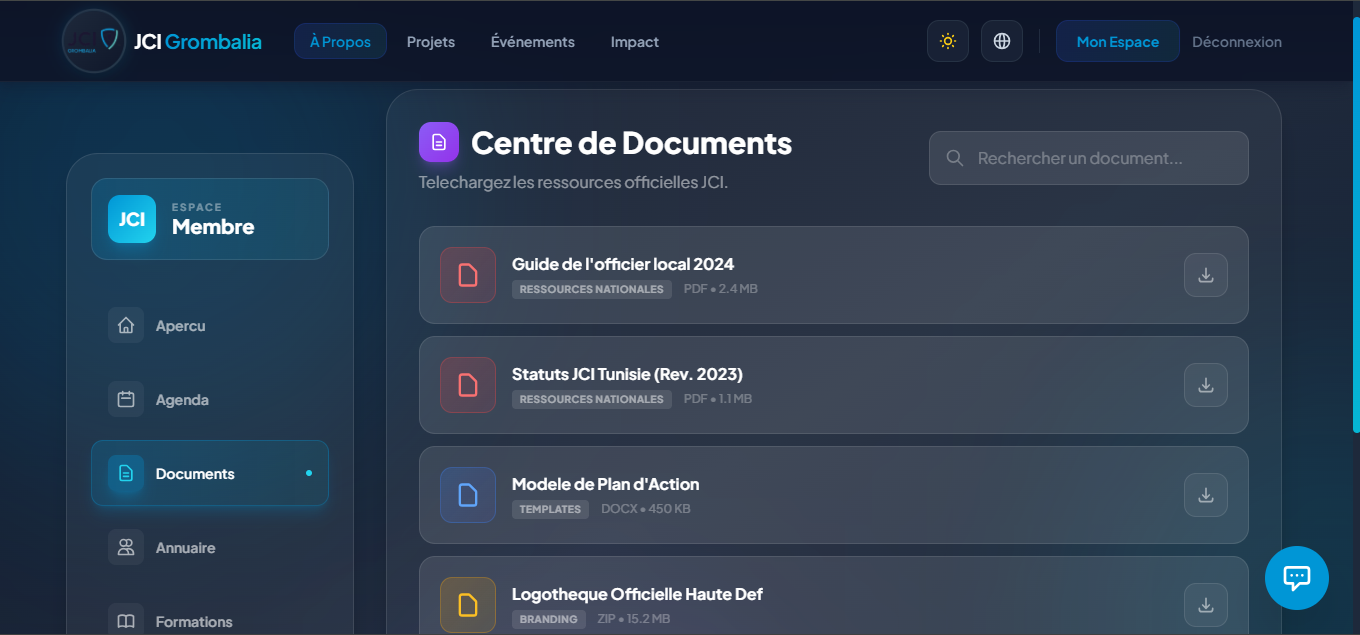Click the ZIP 15.2 MB file info

click(x=634, y=619)
